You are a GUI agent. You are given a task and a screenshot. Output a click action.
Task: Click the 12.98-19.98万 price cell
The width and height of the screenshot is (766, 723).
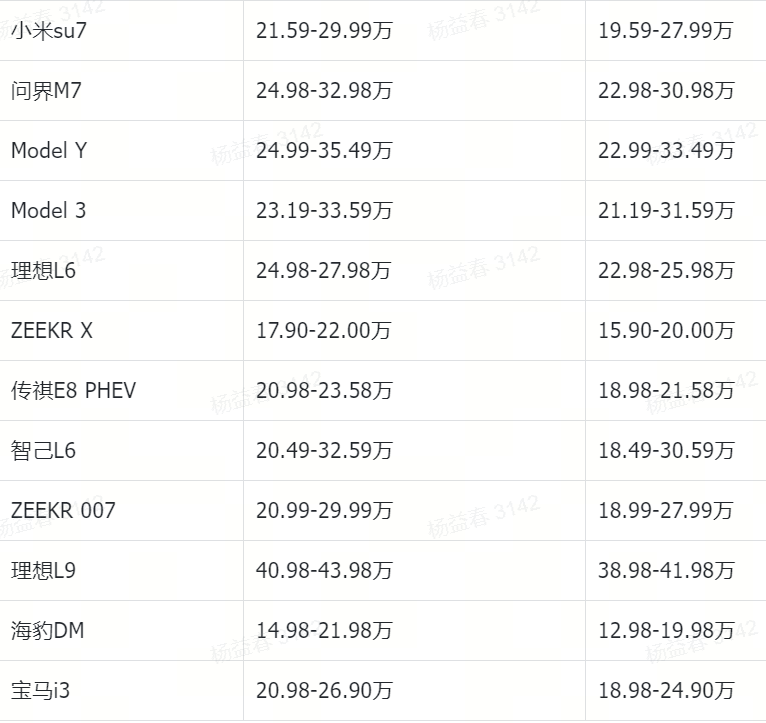tap(666, 631)
